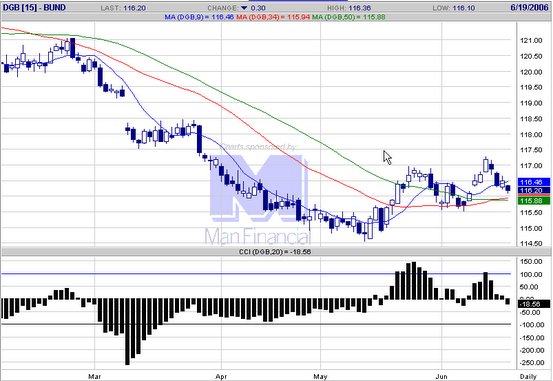
Task: Click the Apr label on time axis
Action: tap(221, 376)
